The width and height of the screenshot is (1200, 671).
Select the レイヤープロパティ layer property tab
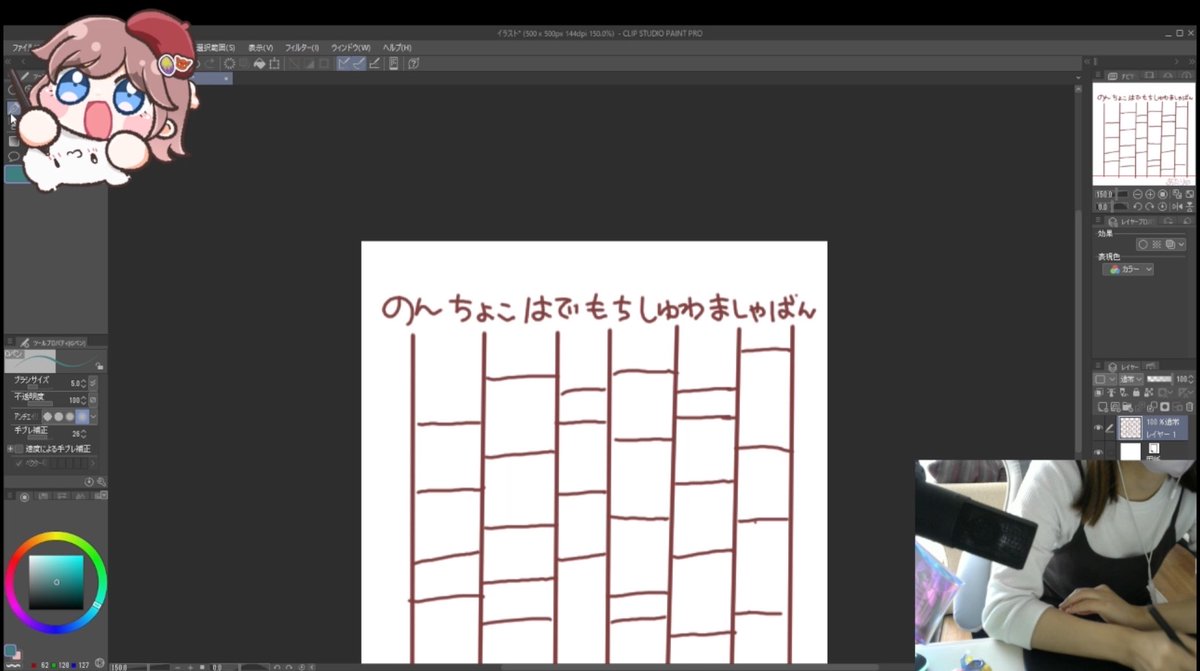pyautogui.click(x=1130, y=221)
